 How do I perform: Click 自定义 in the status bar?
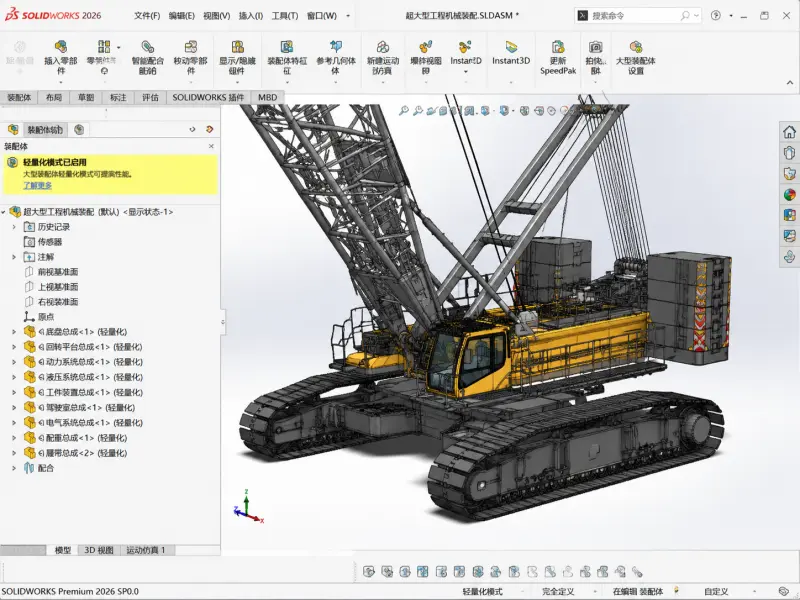pos(716,591)
